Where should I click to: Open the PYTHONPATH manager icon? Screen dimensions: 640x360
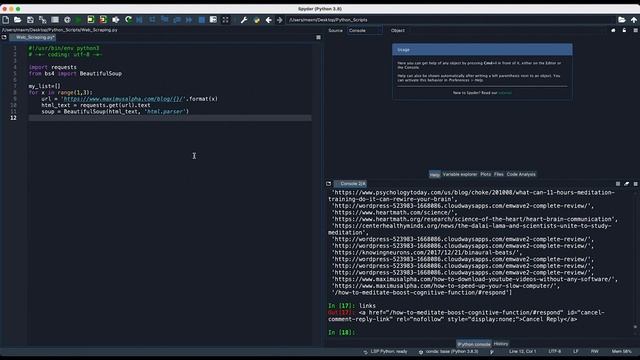click(256, 20)
